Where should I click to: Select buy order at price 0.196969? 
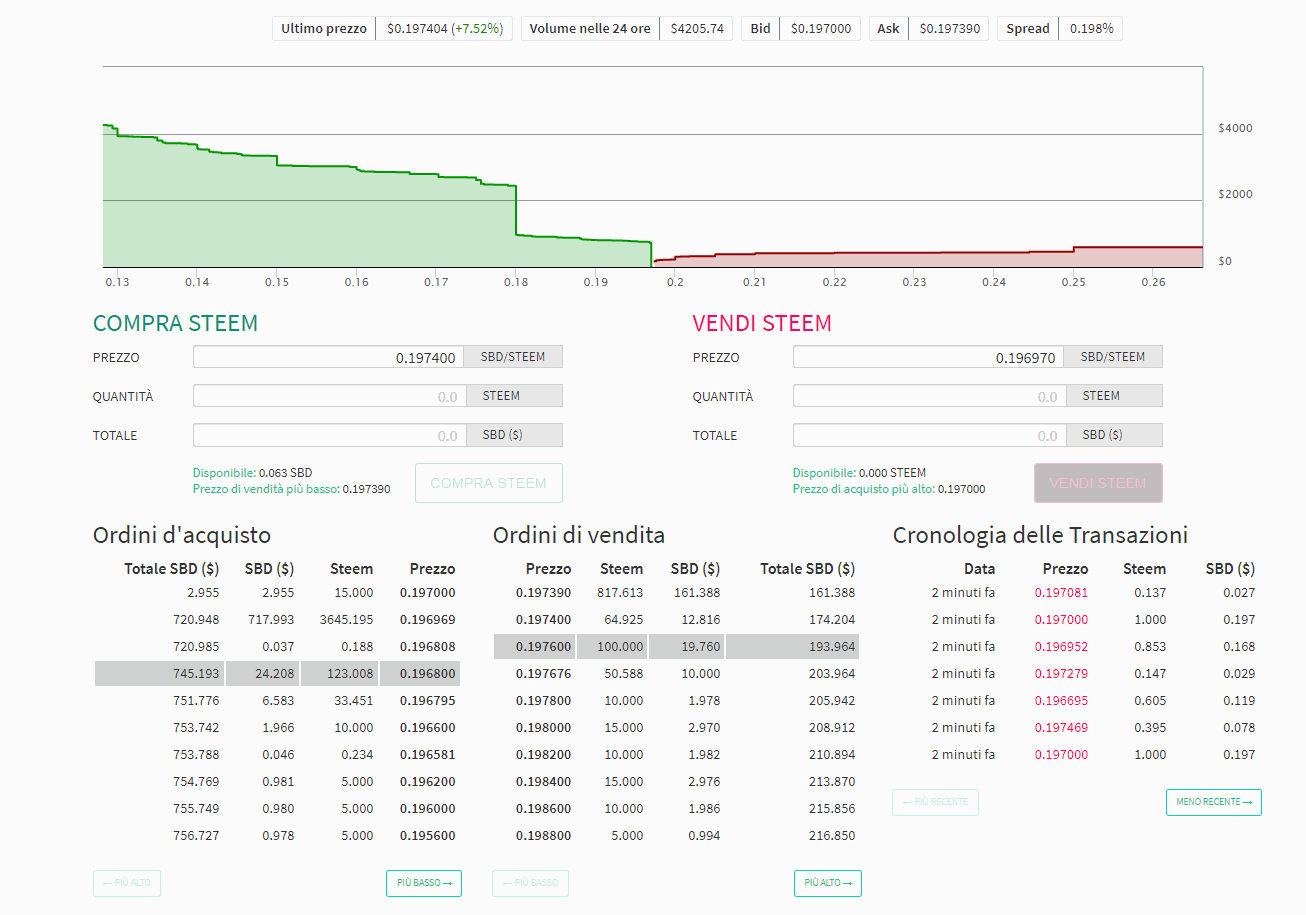click(x=277, y=619)
